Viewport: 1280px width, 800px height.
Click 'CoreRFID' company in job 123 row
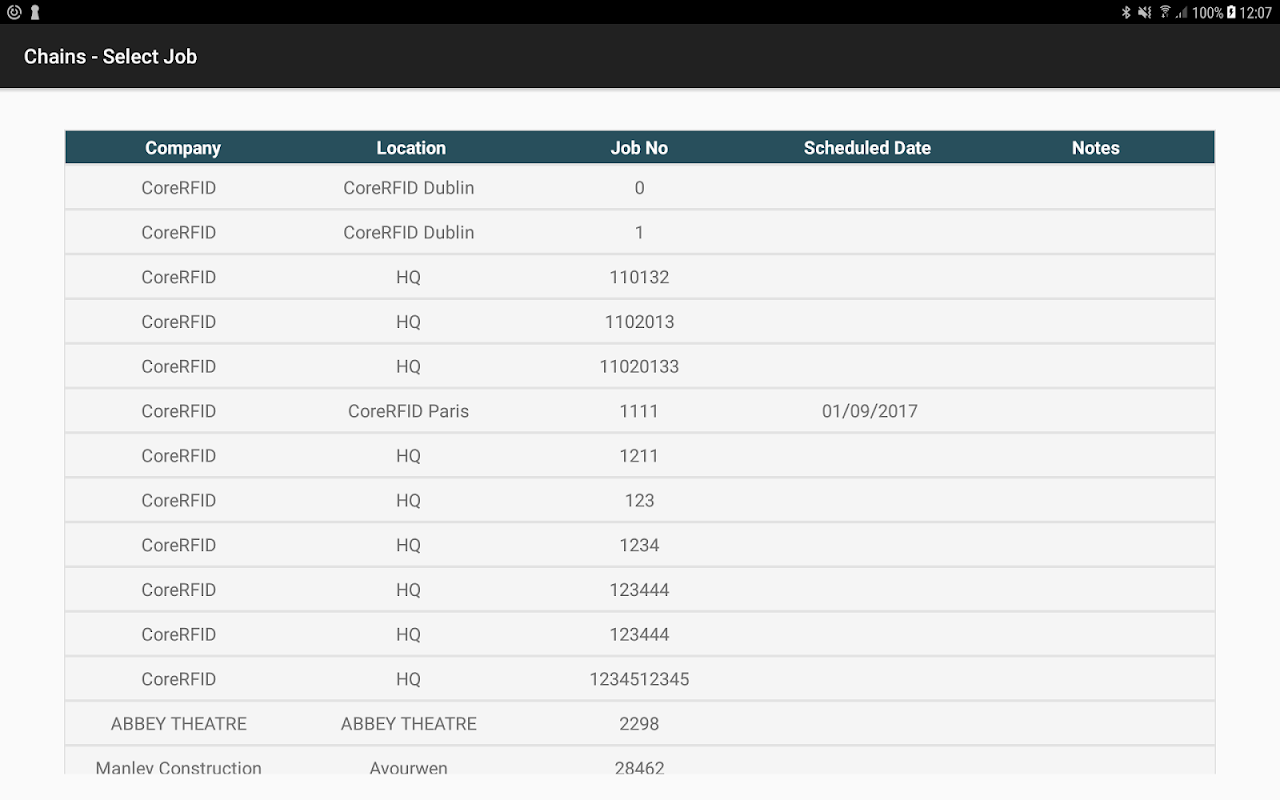tap(179, 500)
